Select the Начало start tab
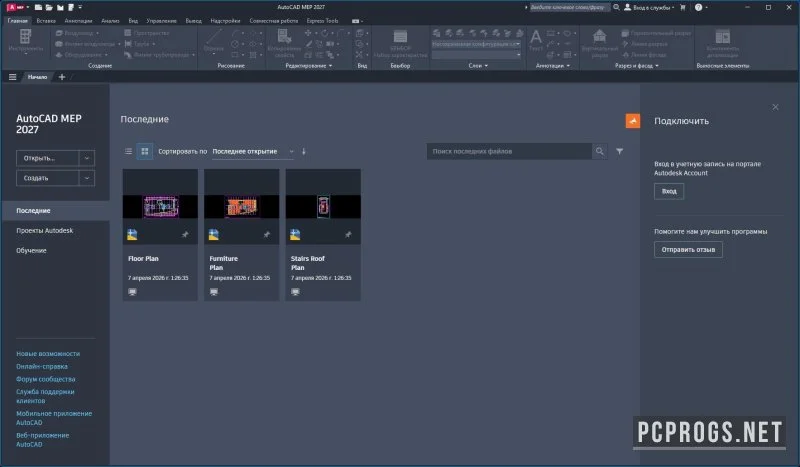The height and width of the screenshot is (467, 800). pos(37,77)
